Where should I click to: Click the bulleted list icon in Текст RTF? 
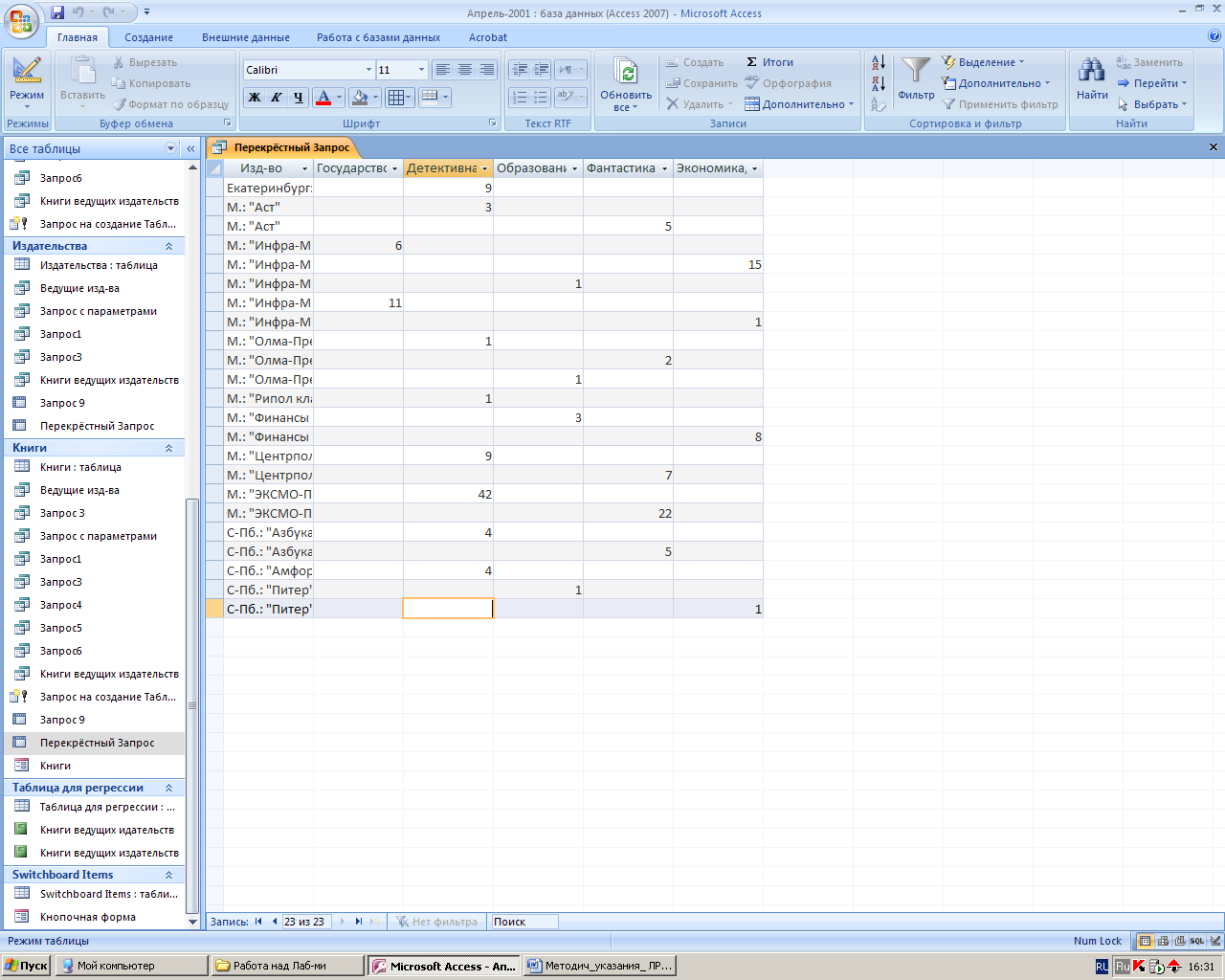click(542, 97)
